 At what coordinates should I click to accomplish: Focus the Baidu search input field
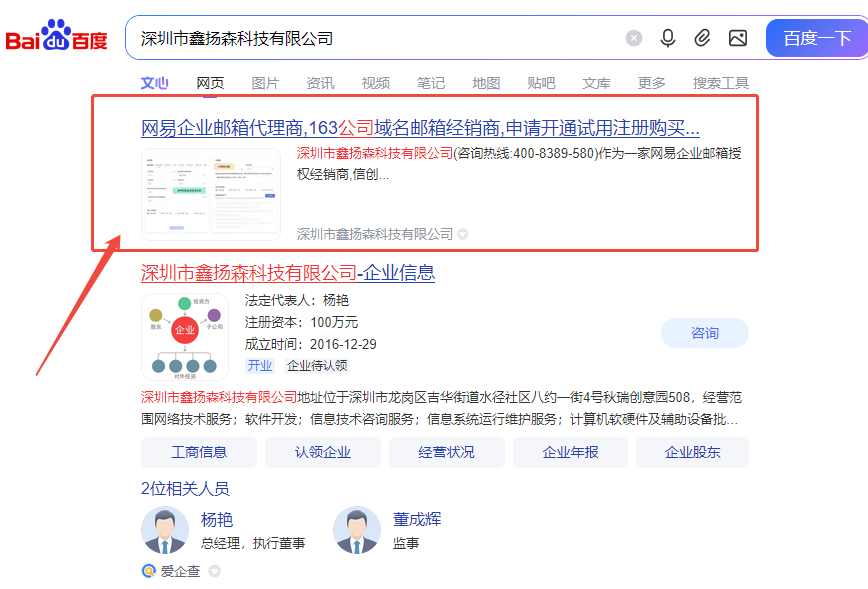[376, 38]
